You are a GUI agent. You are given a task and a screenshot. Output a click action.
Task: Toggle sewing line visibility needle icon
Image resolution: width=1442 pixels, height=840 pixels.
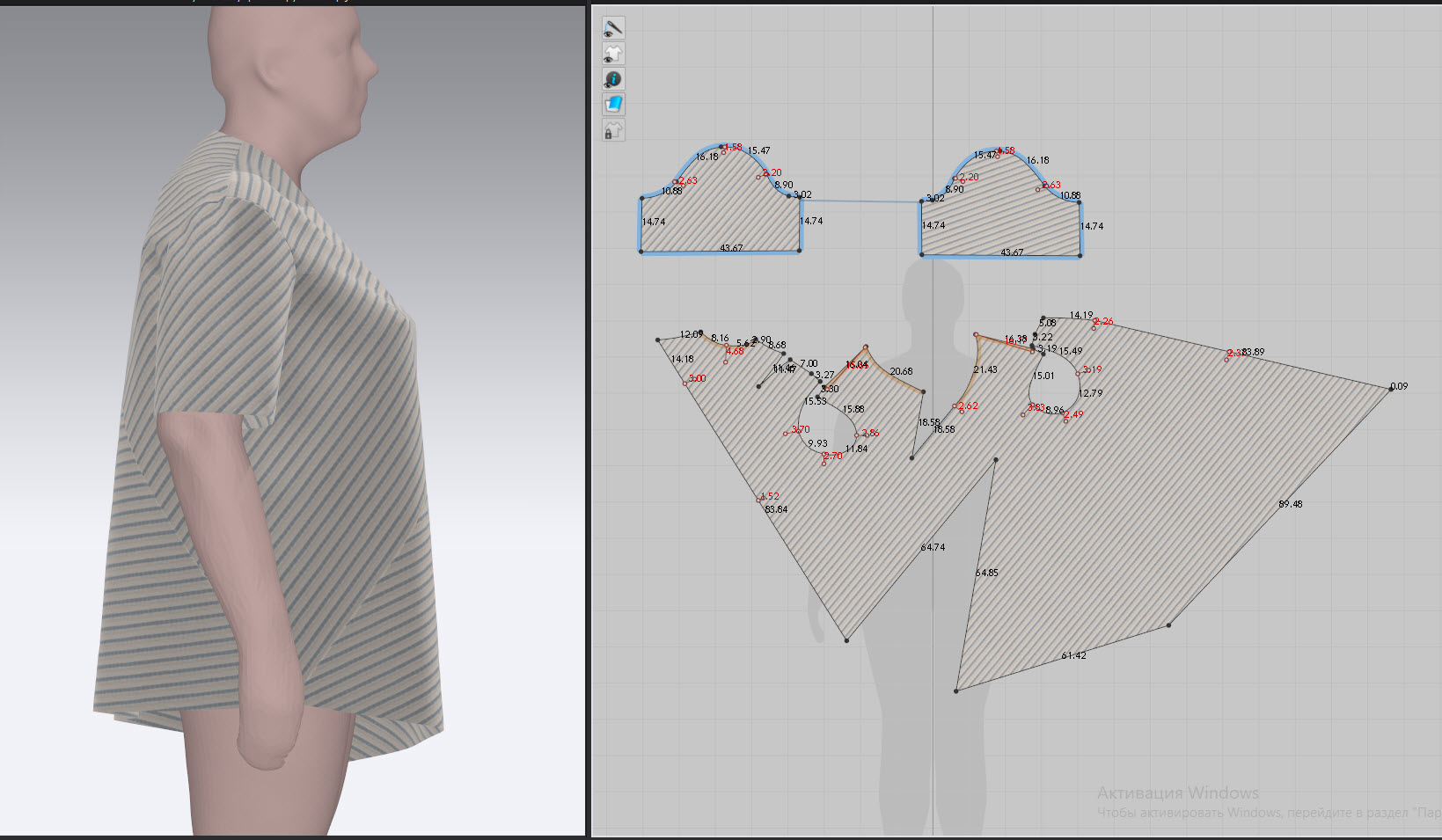click(613, 28)
